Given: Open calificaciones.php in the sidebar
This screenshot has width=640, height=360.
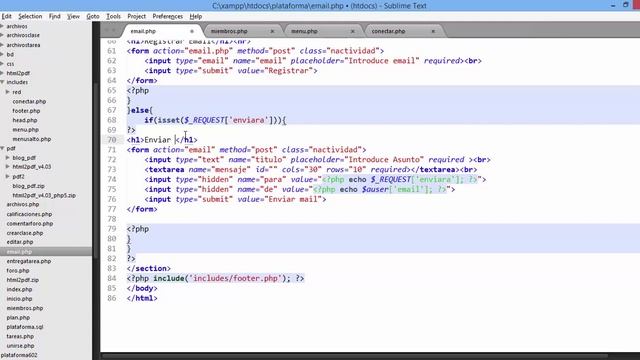Looking at the screenshot, I should pos(29,214).
